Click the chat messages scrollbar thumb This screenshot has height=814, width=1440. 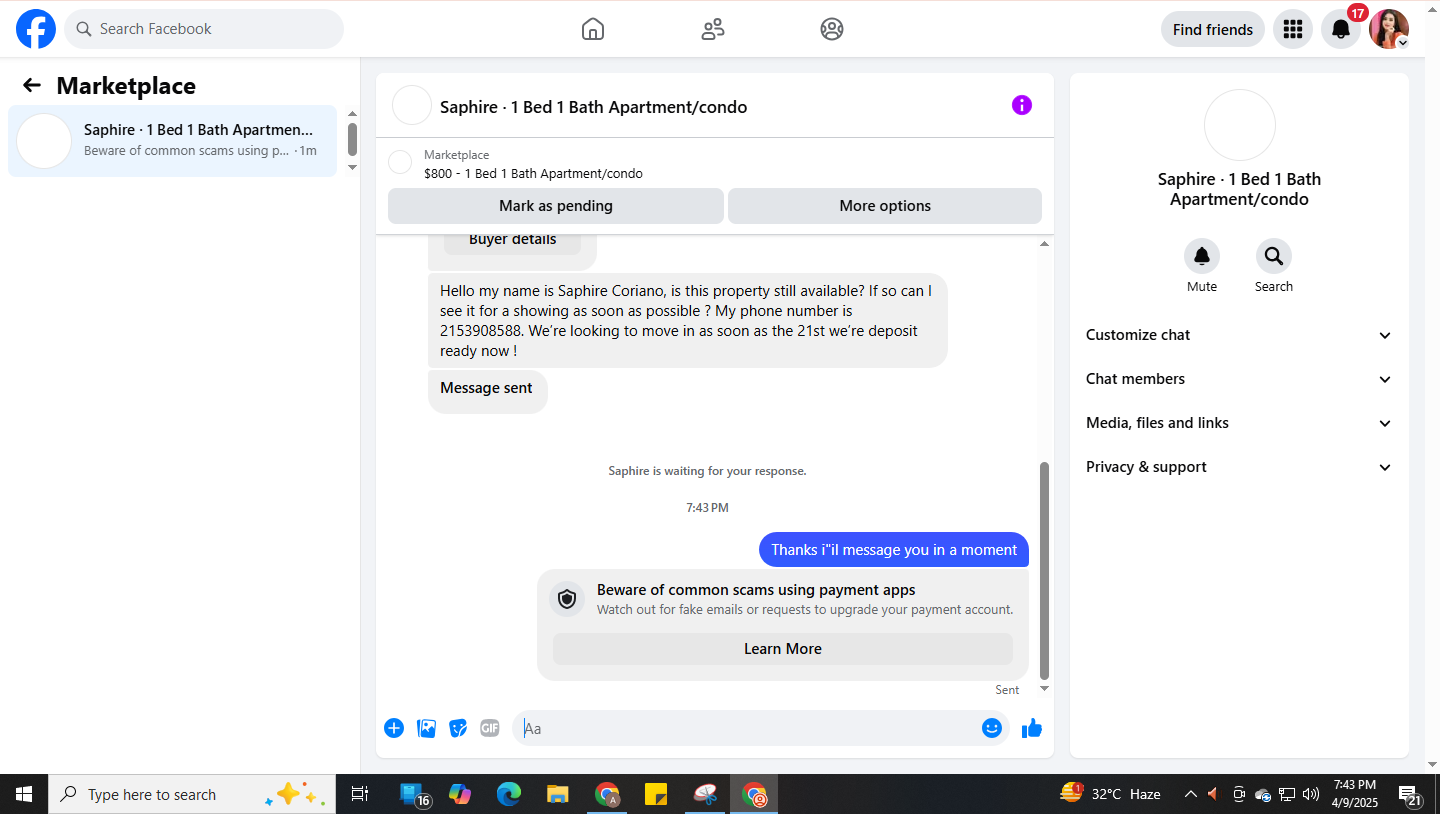pyautogui.click(x=1045, y=570)
